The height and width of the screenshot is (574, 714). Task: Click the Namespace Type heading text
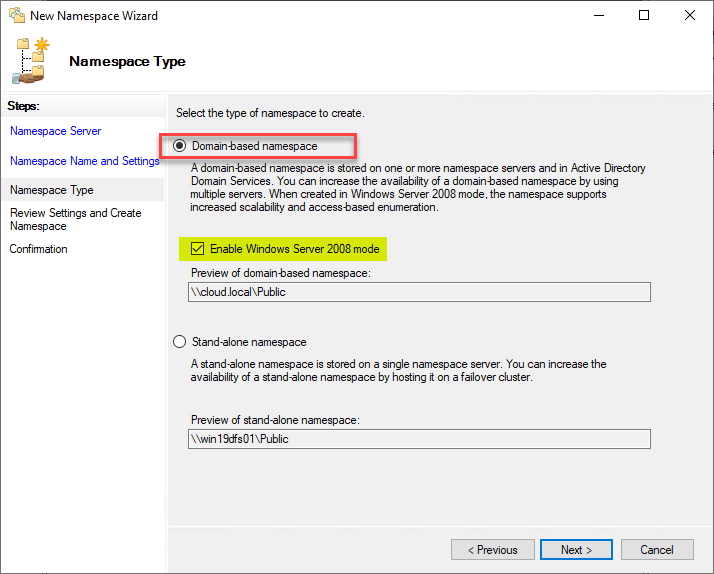[128, 61]
